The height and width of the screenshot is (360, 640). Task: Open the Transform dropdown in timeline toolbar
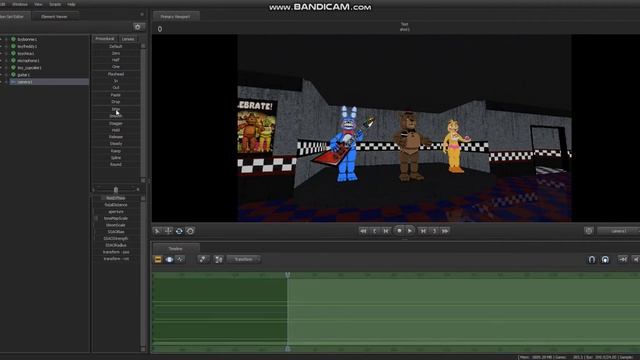[x=244, y=260]
